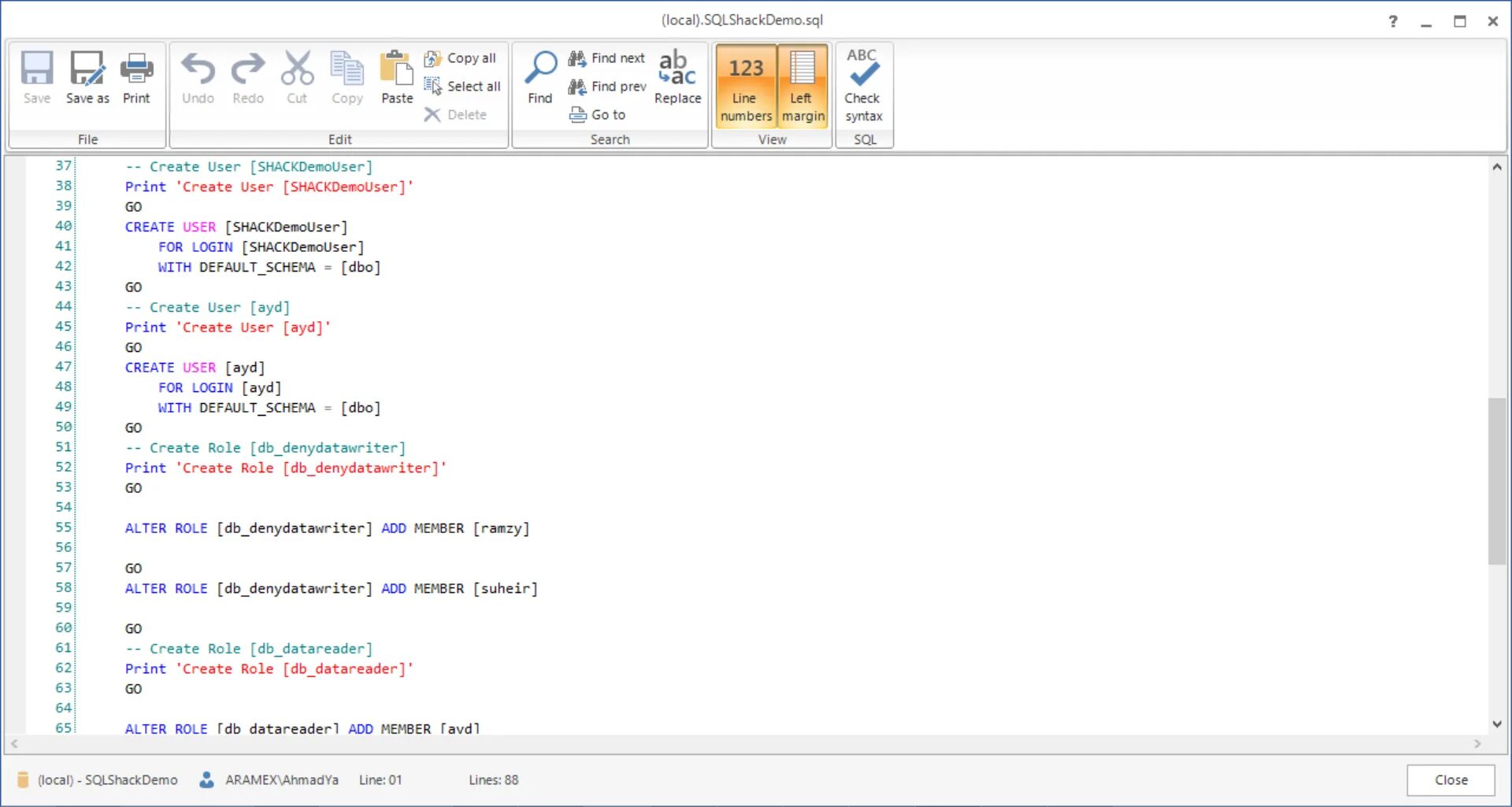Open Go to line
Screen dimensions: 1512x807
[x=598, y=115]
